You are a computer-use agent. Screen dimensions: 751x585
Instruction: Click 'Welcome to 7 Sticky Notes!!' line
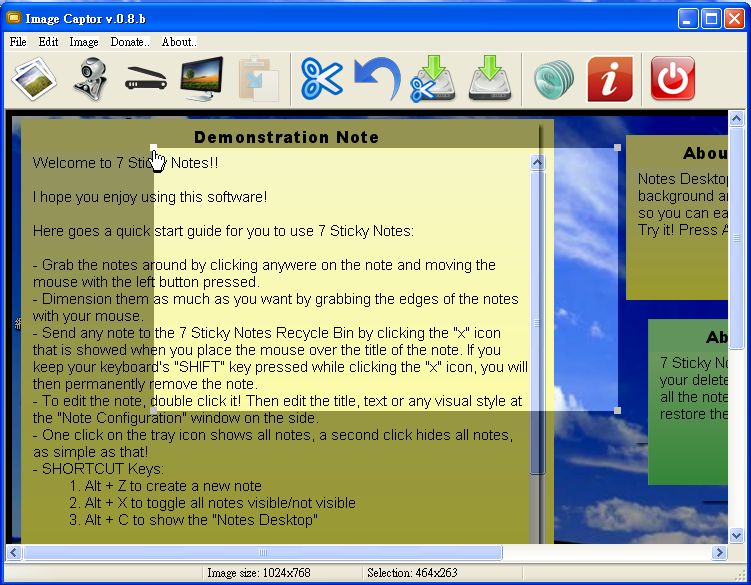click(125, 163)
